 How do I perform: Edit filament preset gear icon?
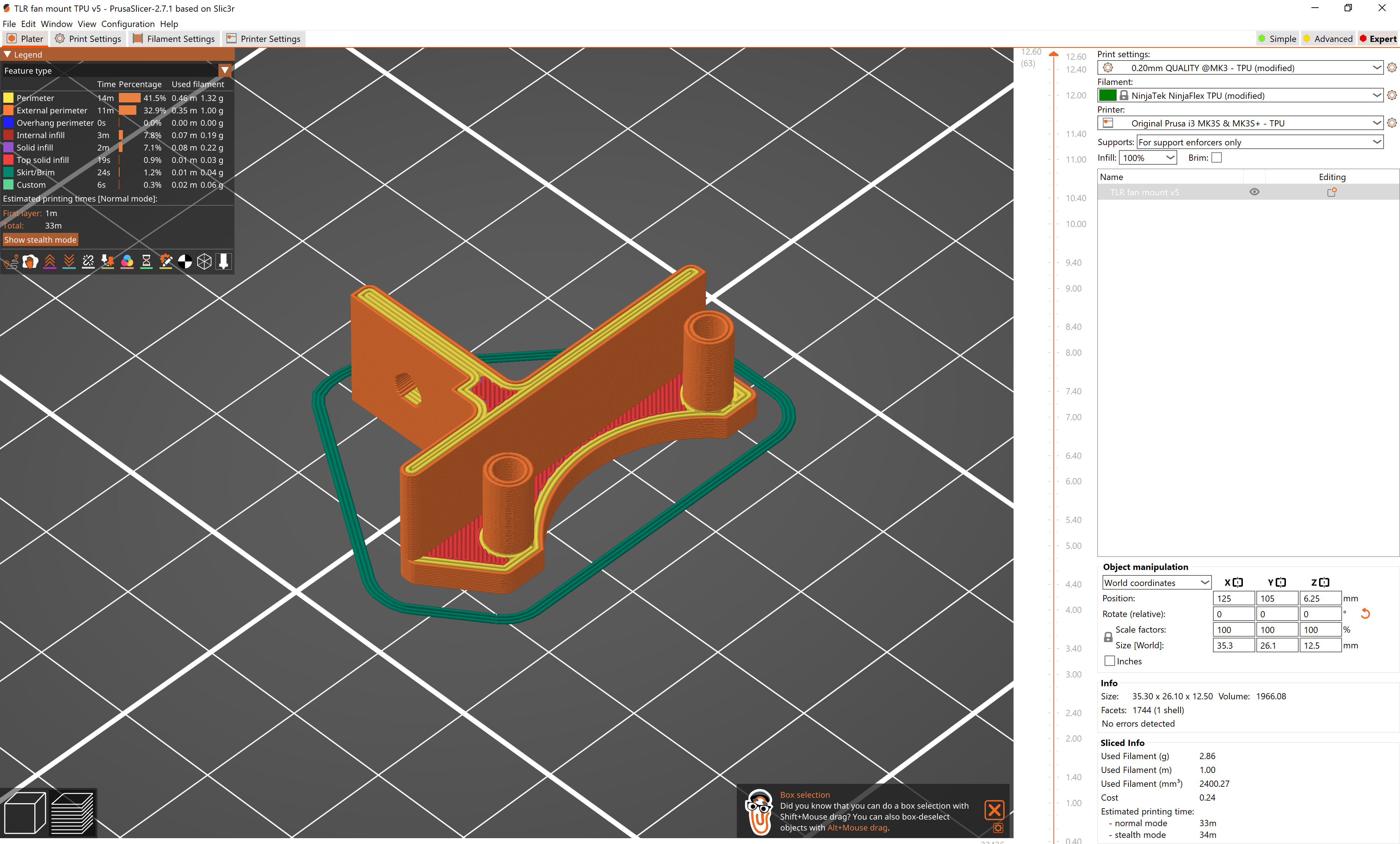pos(1392,95)
